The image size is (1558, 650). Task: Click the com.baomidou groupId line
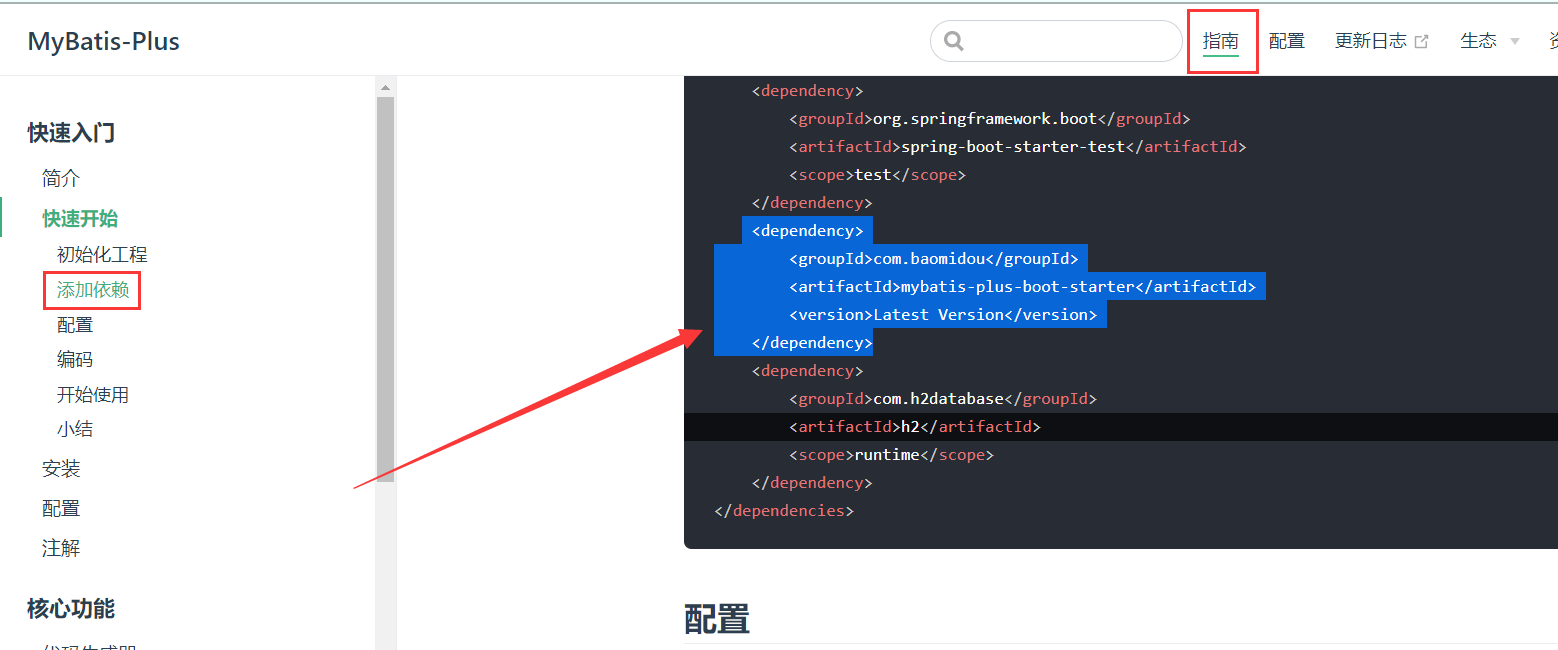tap(934, 259)
